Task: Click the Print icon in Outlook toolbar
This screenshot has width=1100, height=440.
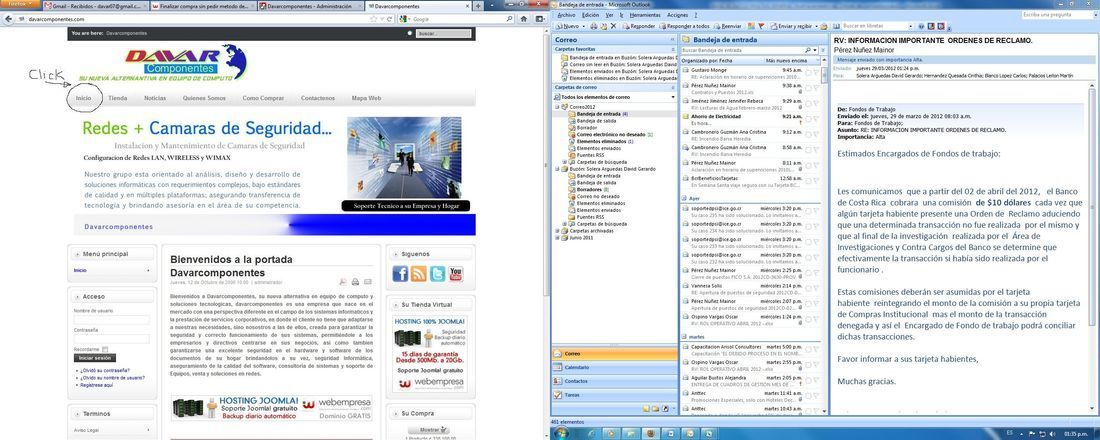Action: [593, 26]
